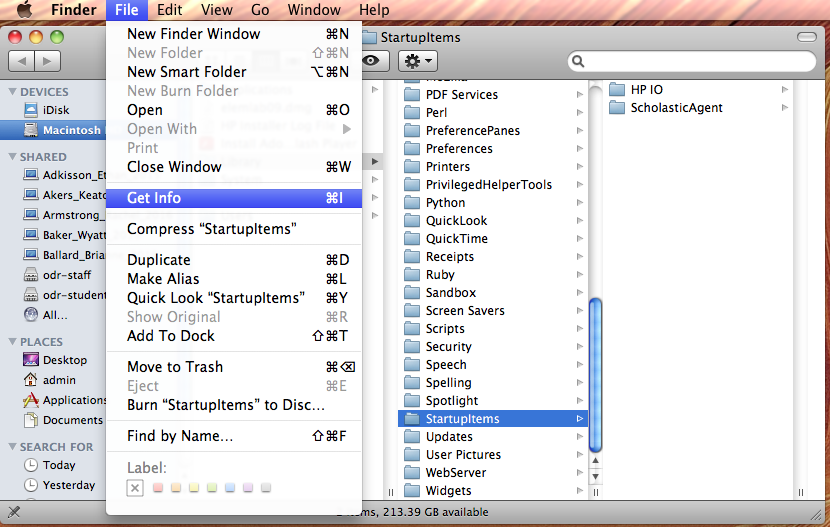Open the Go menu
The height and width of the screenshot is (527, 830).
tap(260, 10)
